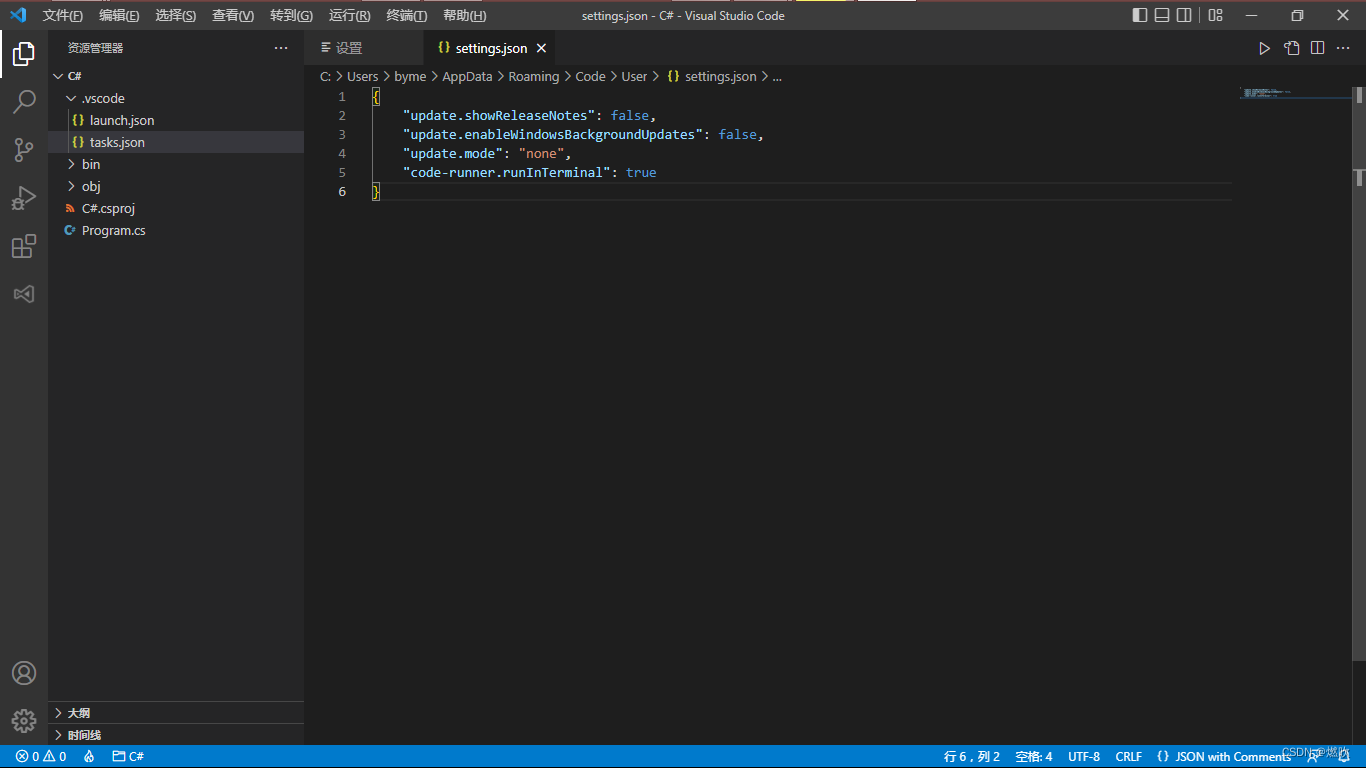Click the notifications bell in status bar
The height and width of the screenshot is (768, 1366).
[x=1344, y=757]
